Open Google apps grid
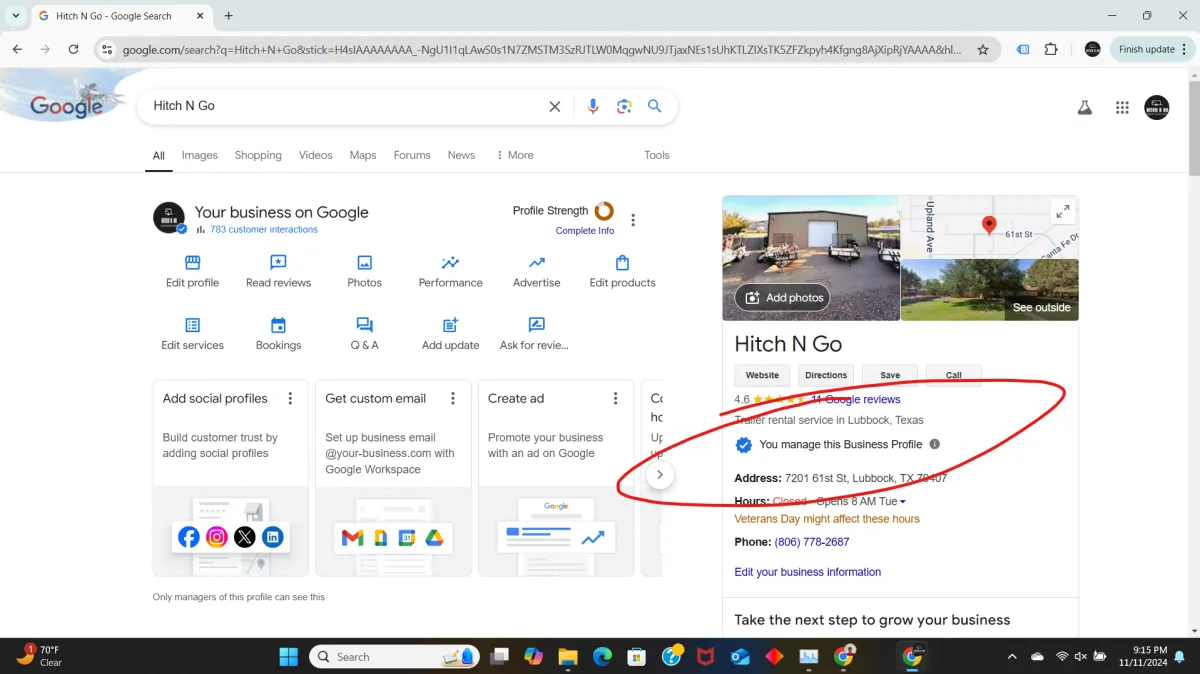Image resolution: width=1200 pixels, height=674 pixels. pos(1122,108)
